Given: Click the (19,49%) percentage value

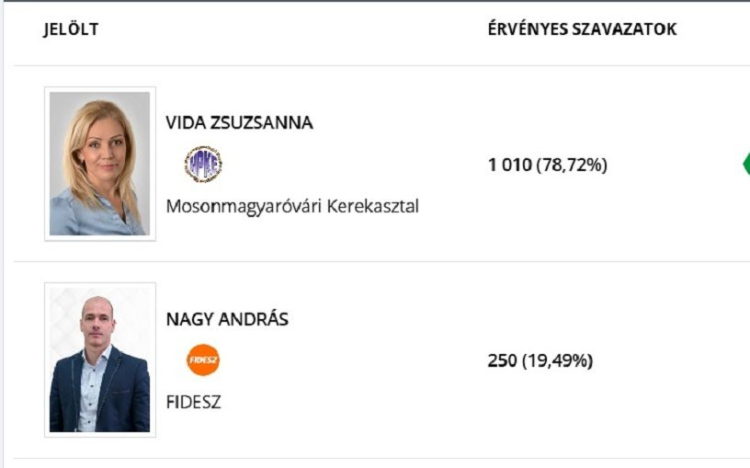Looking at the screenshot, I should point(557,360).
